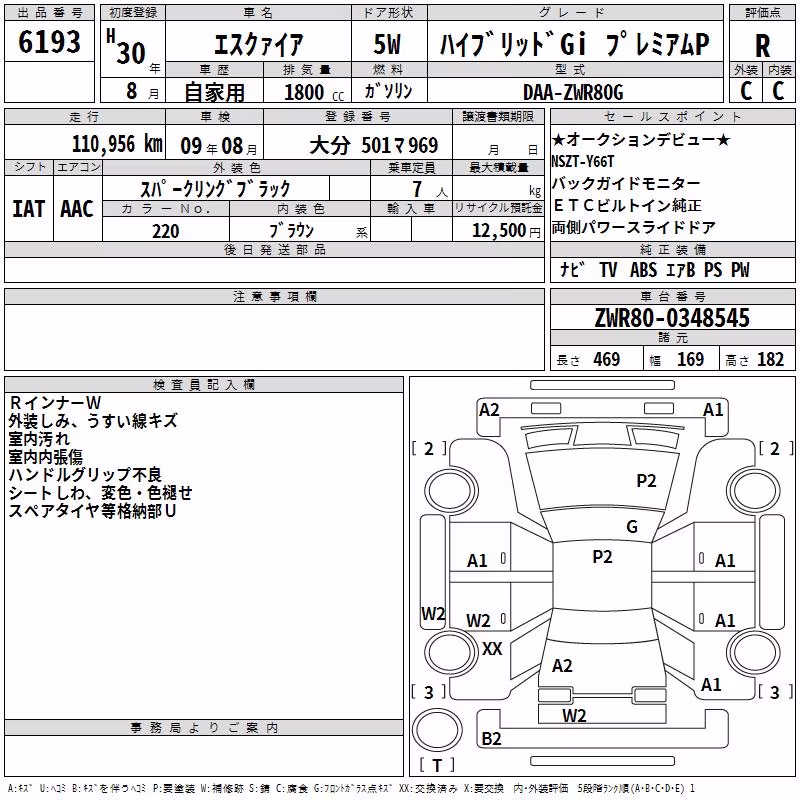Click the mileage value 110,956 km

pos(117,144)
